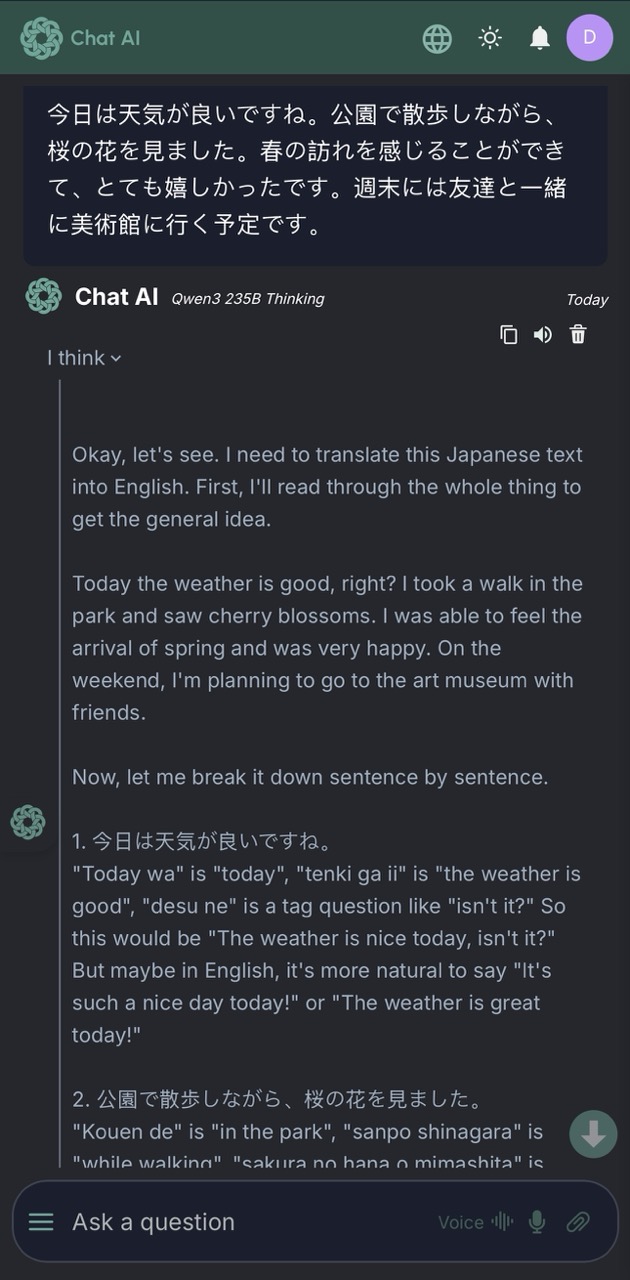Attach a file with paperclip icon
Viewport: 630px width, 1280px height.
pyautogui.click(x=578, y=1222)
